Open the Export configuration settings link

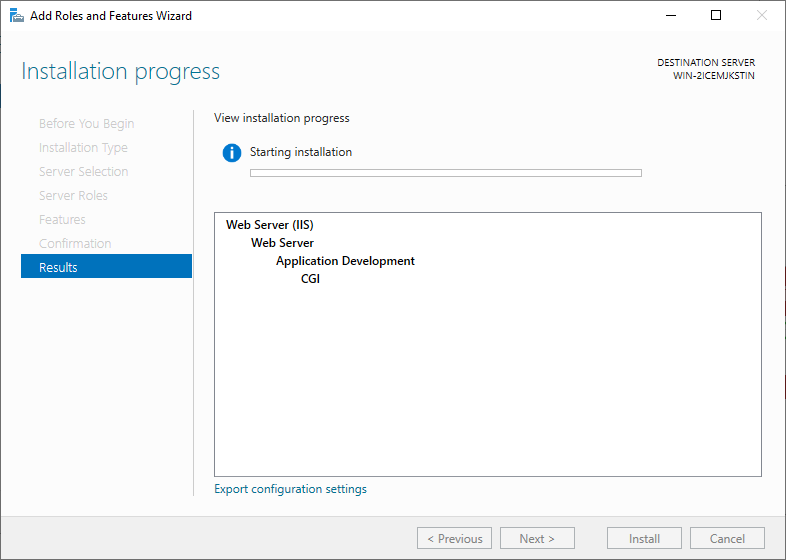point(290,489)
